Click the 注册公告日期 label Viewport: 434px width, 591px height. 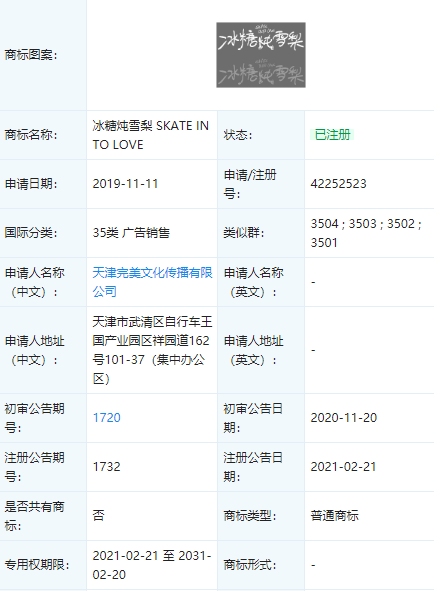pyautogui.click(x=253, y=467)
